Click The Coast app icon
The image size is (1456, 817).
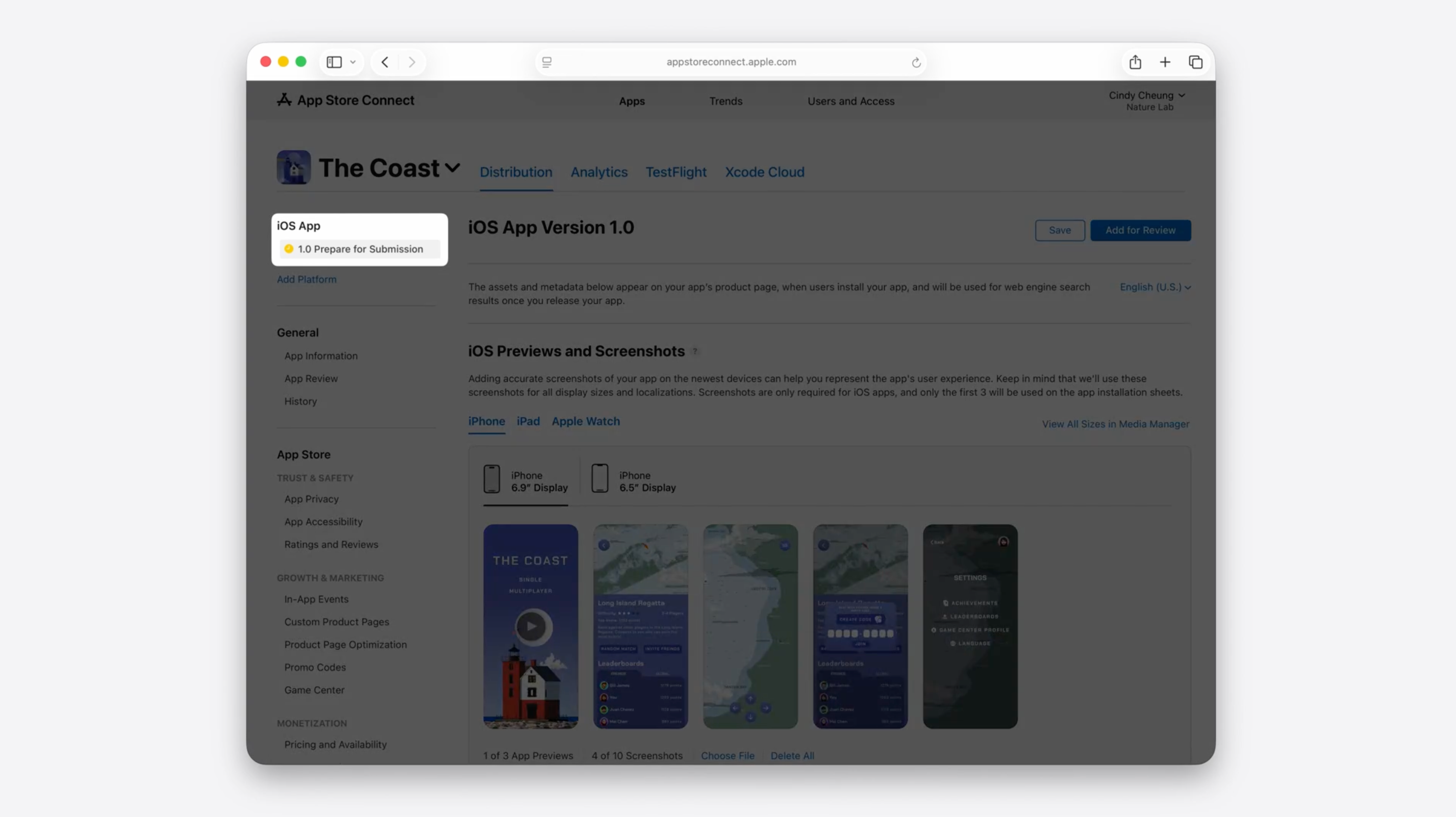tap(293, 167)
